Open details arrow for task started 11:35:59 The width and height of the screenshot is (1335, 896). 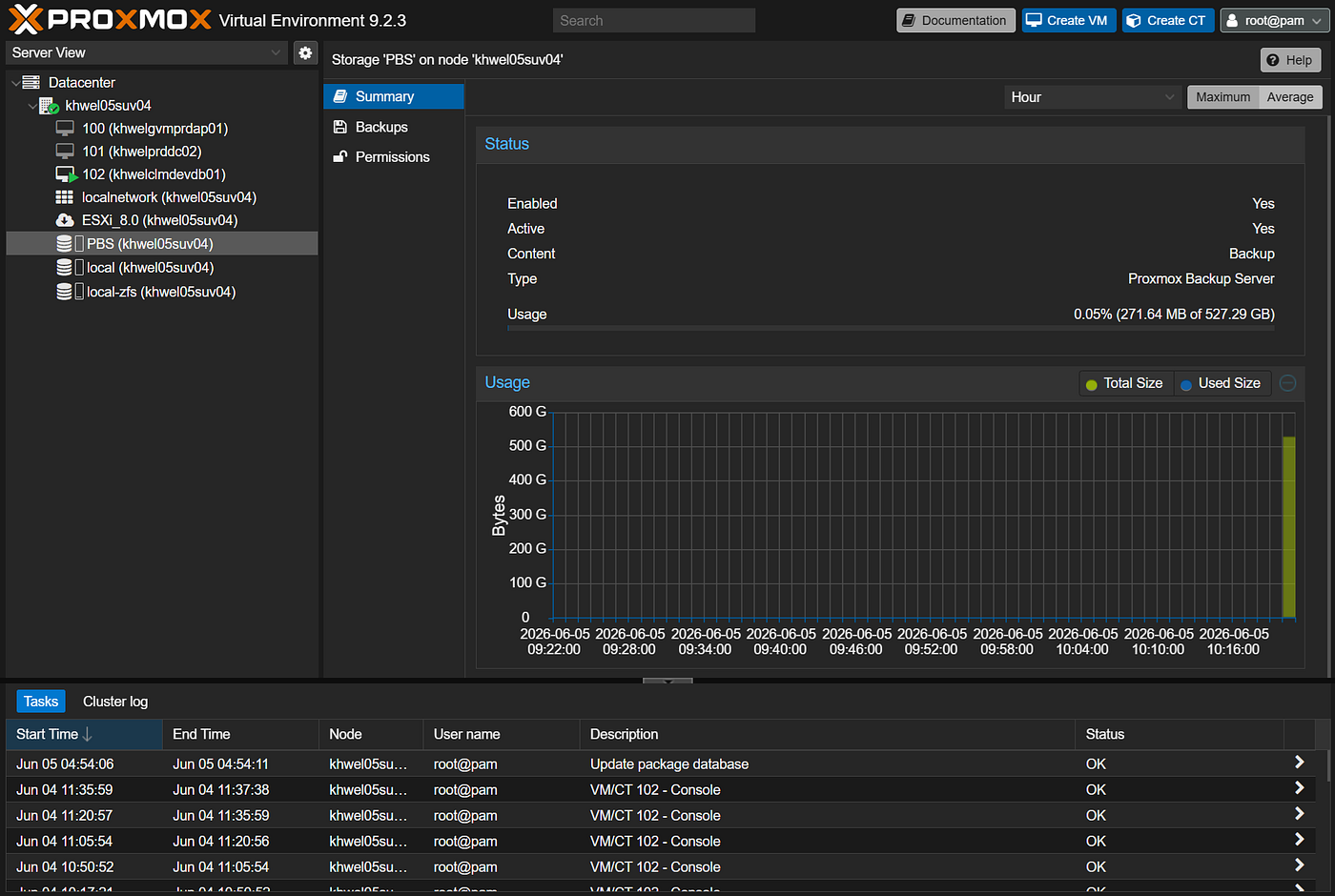point(1299,788)
